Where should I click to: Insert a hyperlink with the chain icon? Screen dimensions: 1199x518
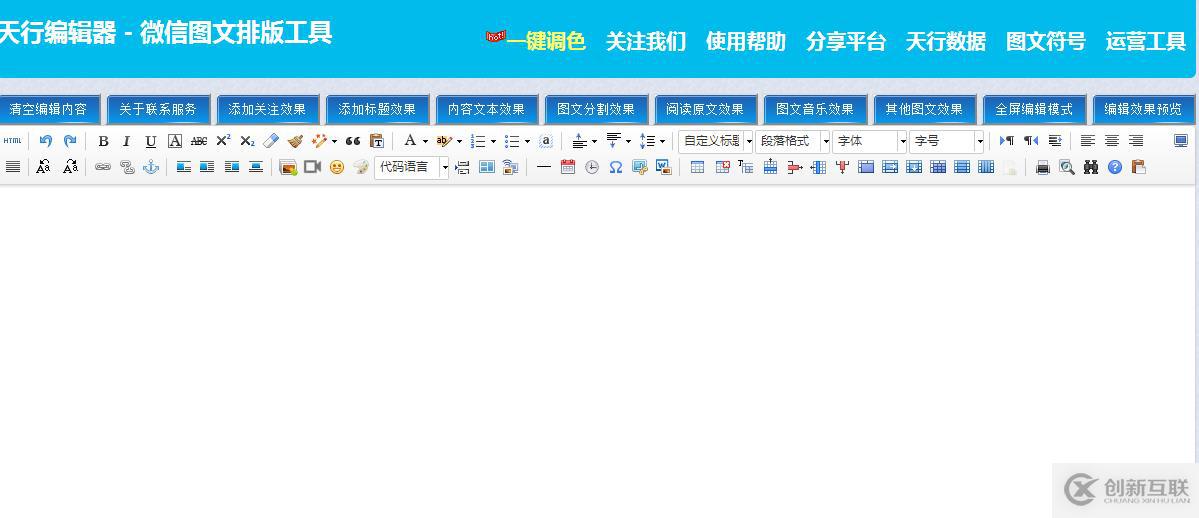[102, 167]
